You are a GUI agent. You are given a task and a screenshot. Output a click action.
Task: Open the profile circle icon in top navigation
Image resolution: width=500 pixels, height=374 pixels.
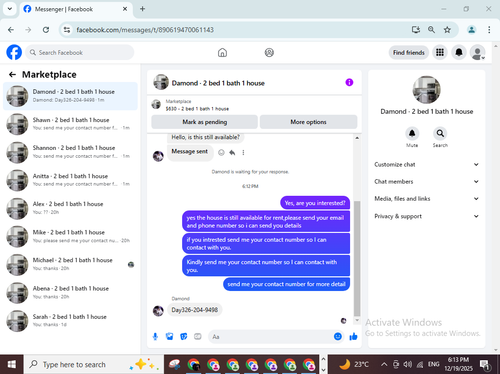coord(269,53)
